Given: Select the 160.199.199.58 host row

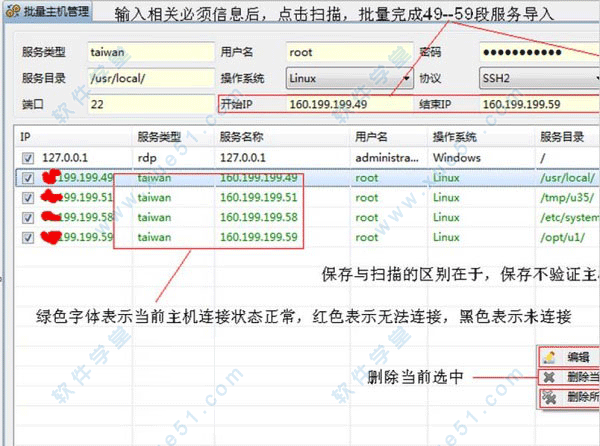Looking at the screenshot, I should point(260,217).
